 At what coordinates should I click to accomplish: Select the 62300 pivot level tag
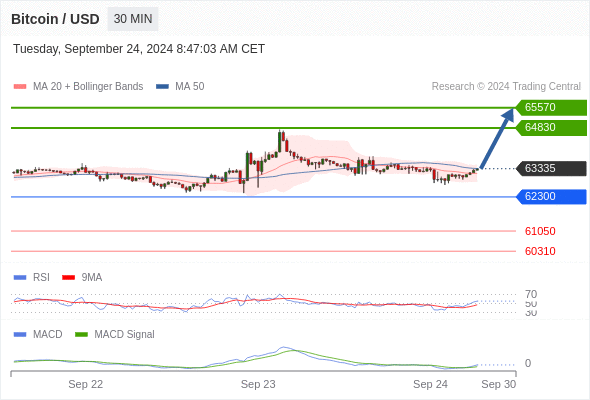pos(551,196)
